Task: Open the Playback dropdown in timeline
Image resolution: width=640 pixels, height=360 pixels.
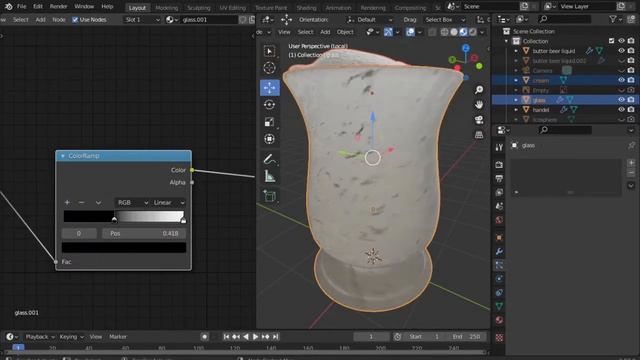Action: [x=40, y=337]
